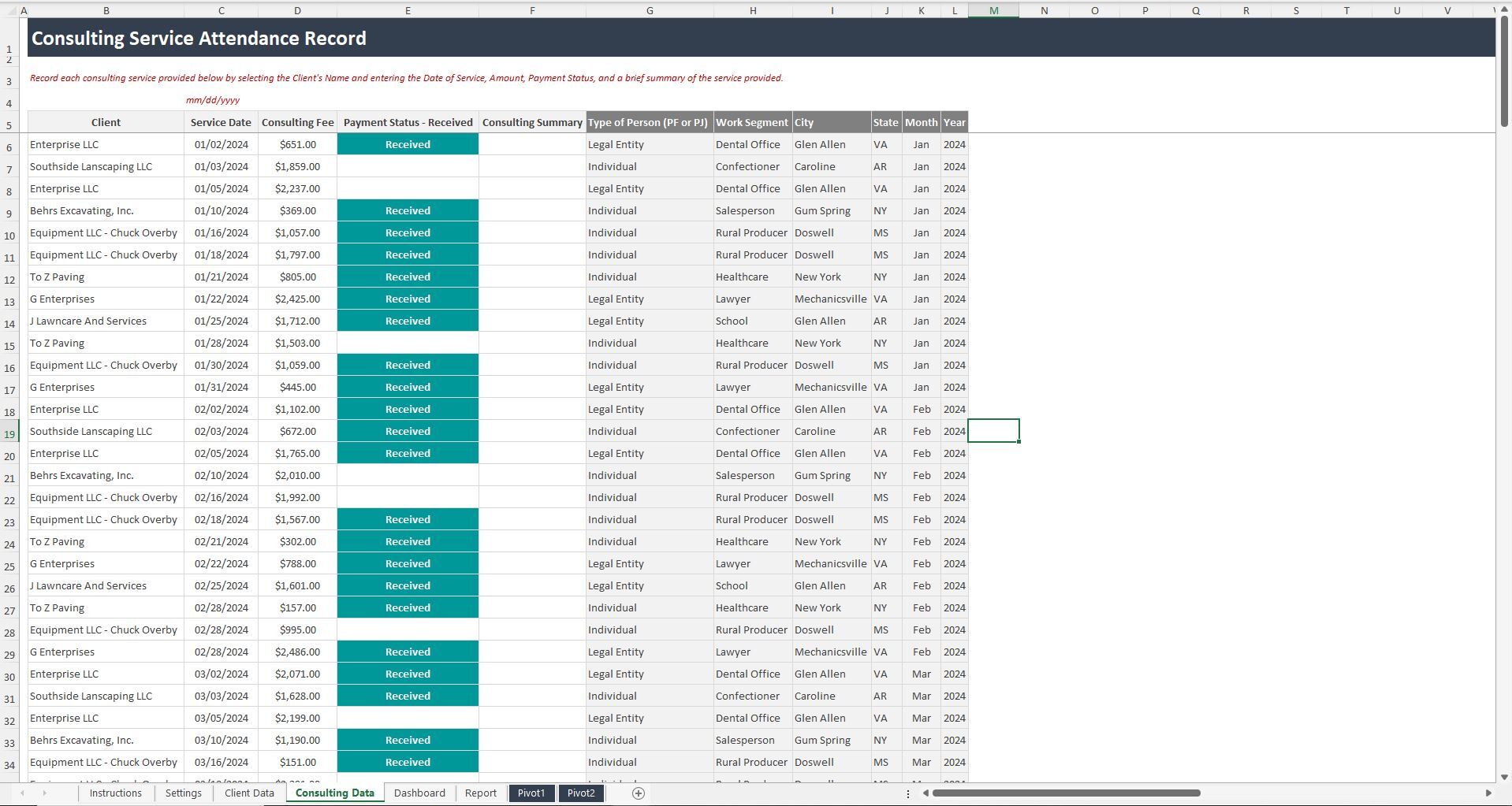The height and width of the screenshot is (806, 1512).
Task: Click the Consulting Service Attendance Record title
Action: click(198, 38)
